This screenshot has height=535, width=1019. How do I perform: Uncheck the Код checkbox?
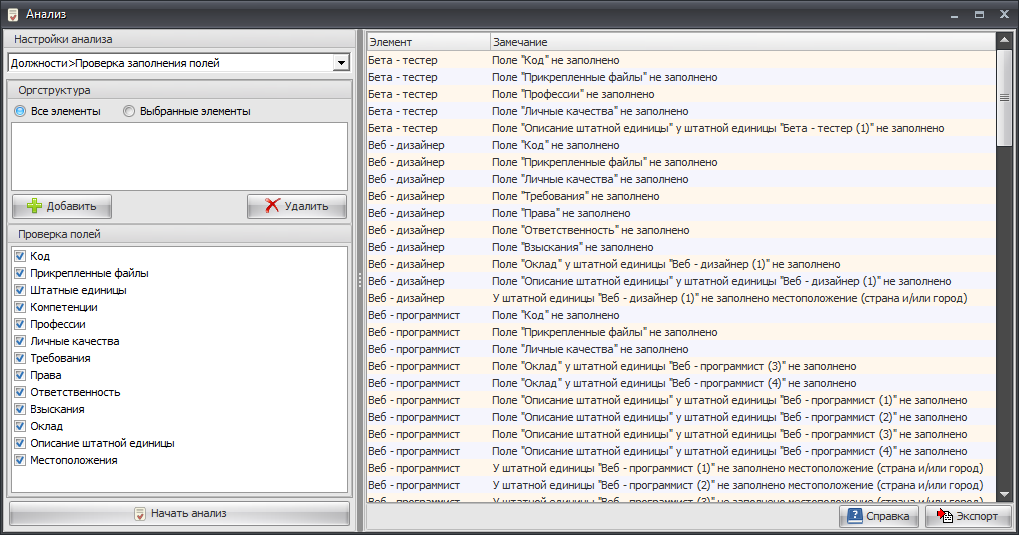(x=20, y=257)
